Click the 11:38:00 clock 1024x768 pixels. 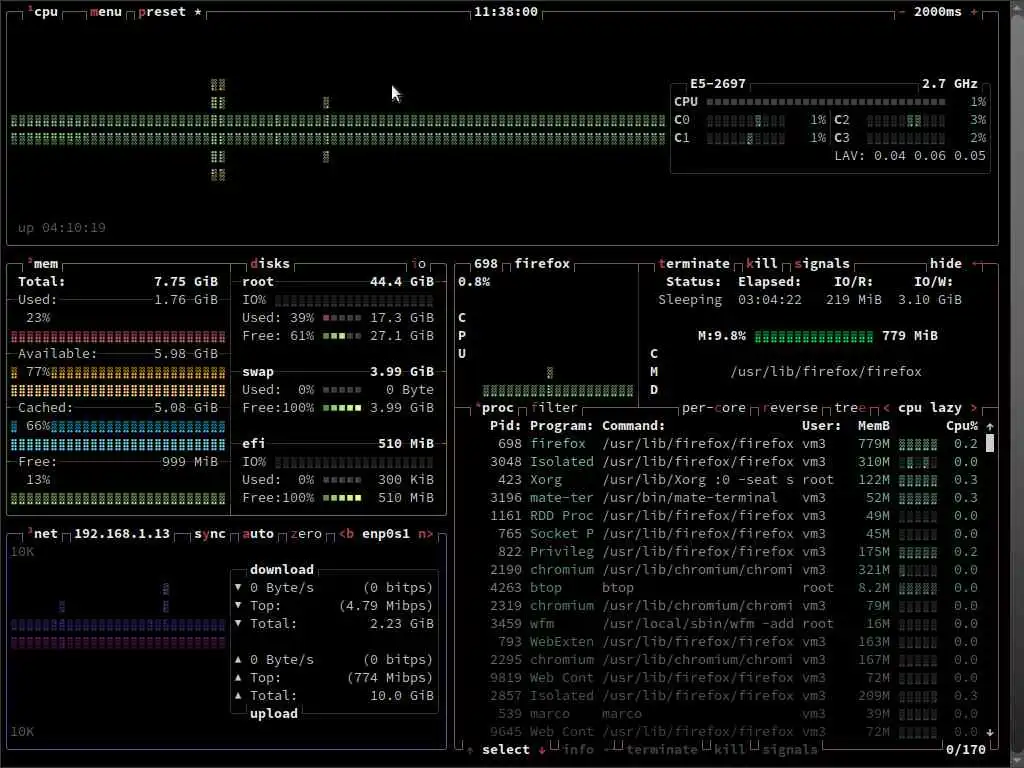tap(506, 12)
